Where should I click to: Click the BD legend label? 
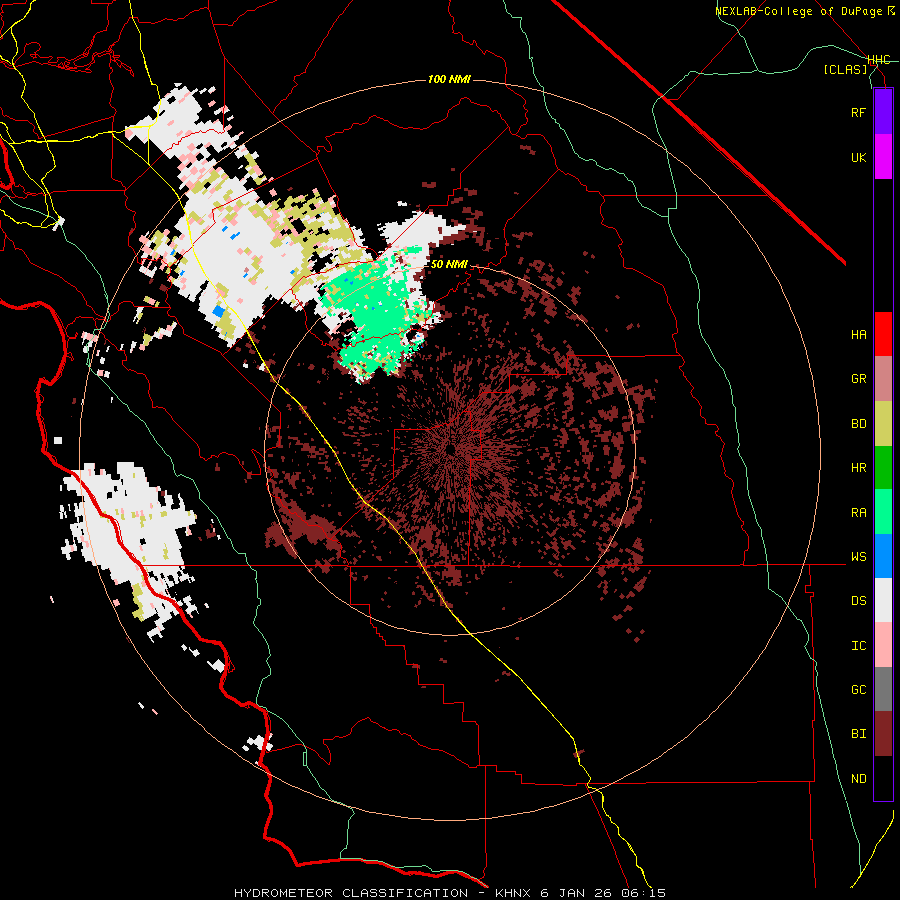coord(858,424)
